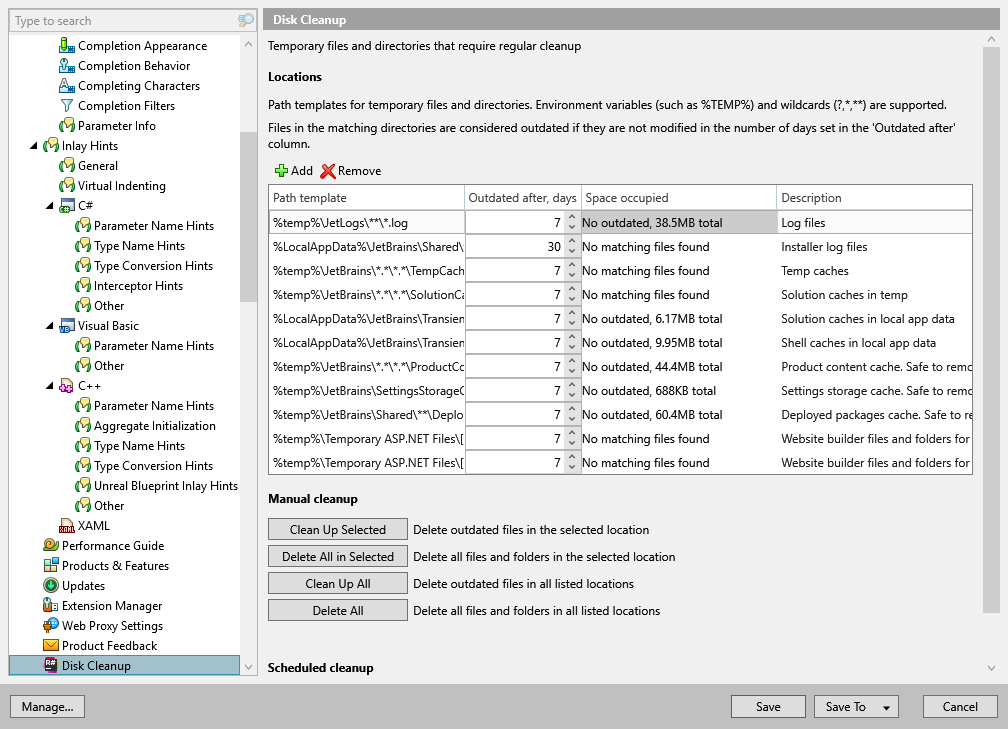
Task: Click the Product Feedback envelope icon
Action: click(51, 646)
